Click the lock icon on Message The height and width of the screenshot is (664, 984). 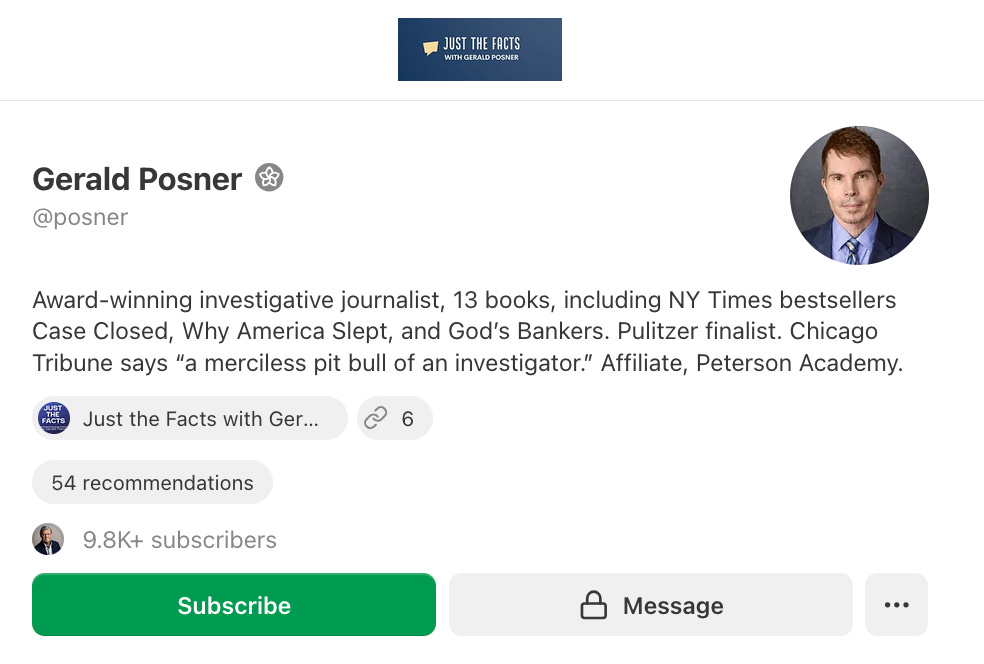tap(593, 605)
